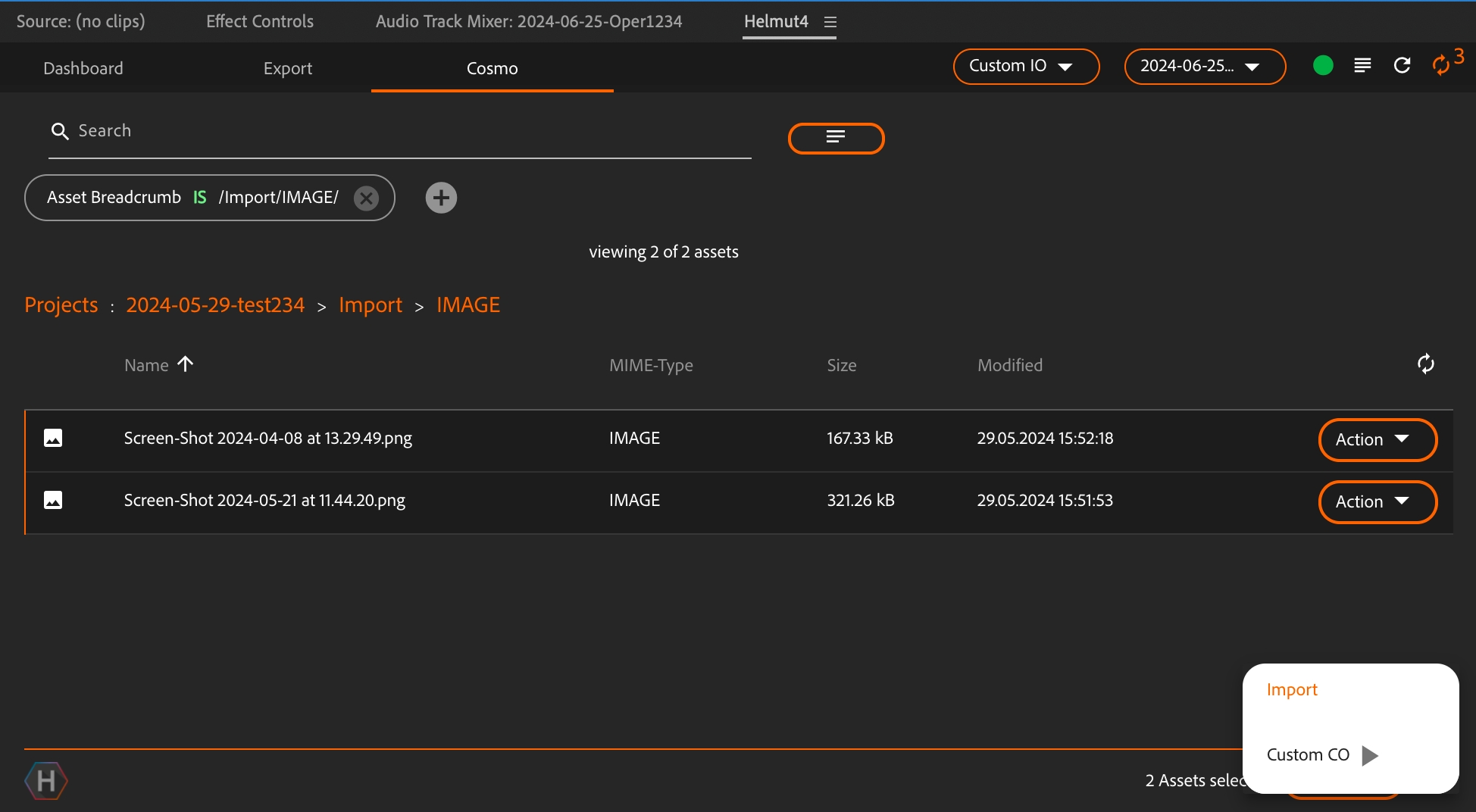This screenshot has width=1476, height=812.
Task: Open the Custom IO dropdown
Action: (1026, 66)
